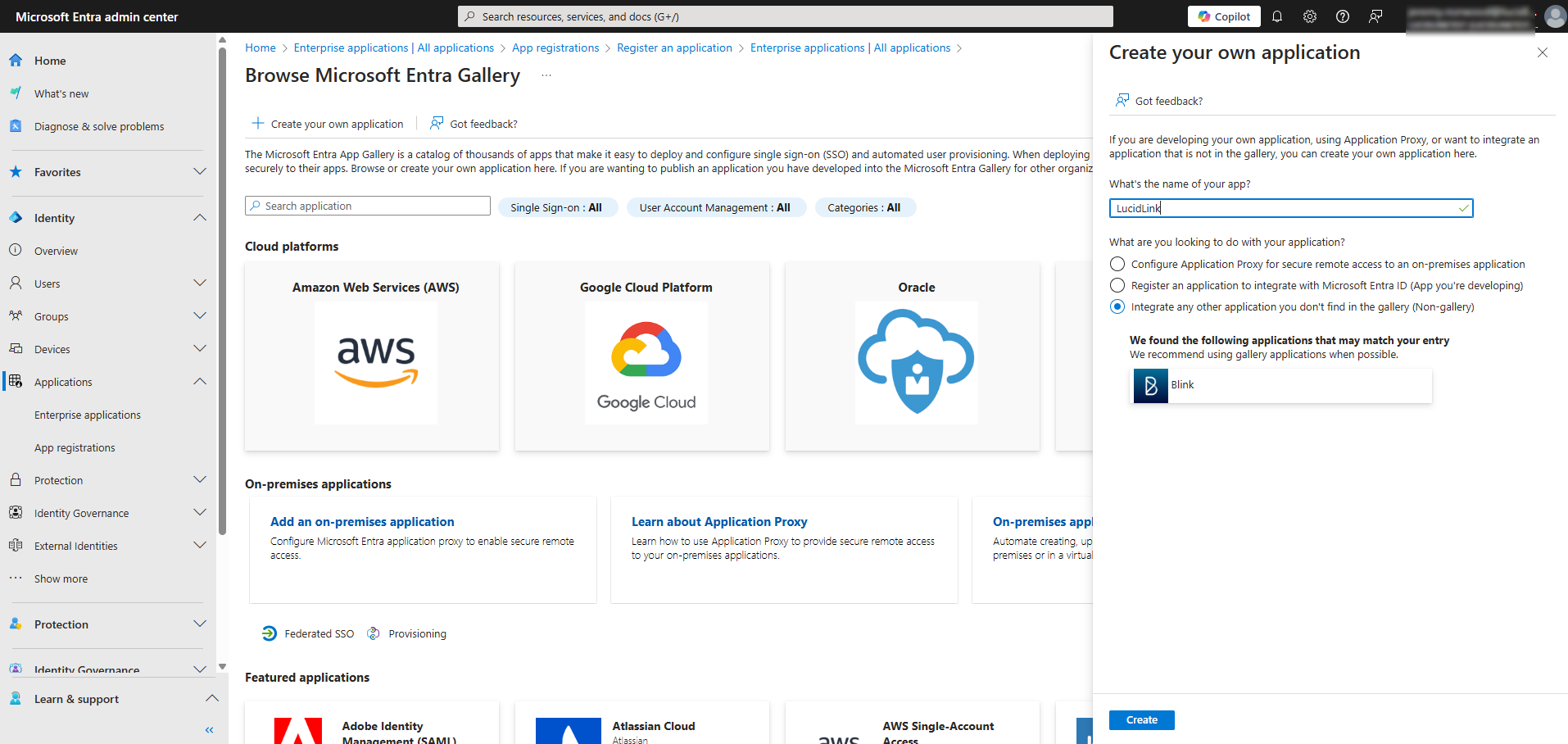Image resolution: width=1568 pixels, height=744 pixels.
Task: Click the Overview info icon
Action: [x=16, y=251]
